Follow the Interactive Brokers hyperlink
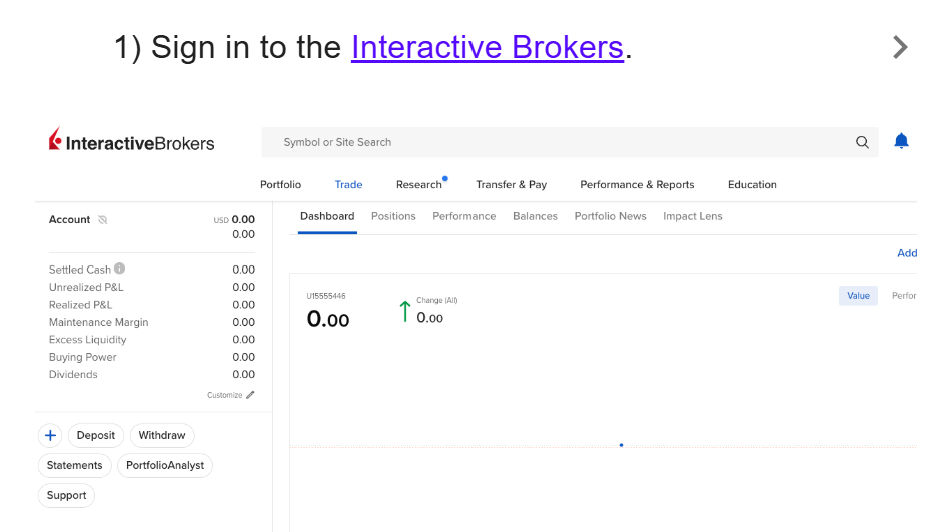Viewport: 940px width, 532px height. click(487, 47)
